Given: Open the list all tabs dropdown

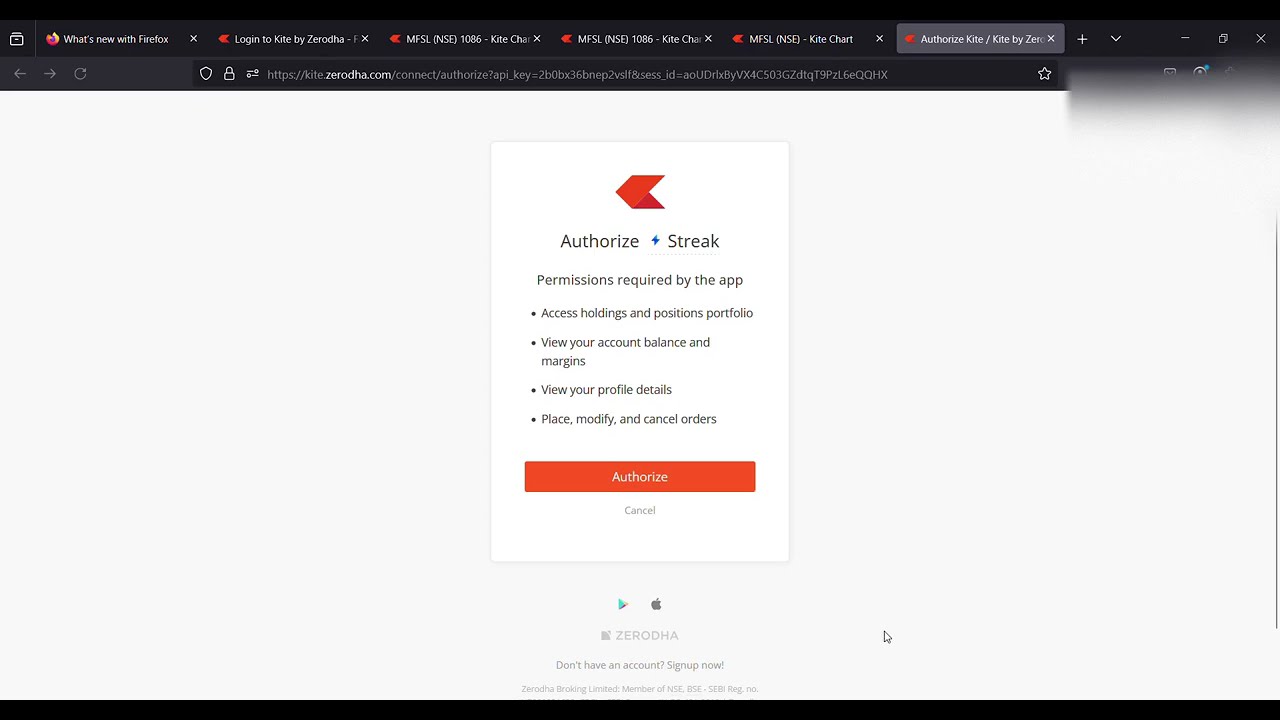Looking at the screenshot, I should (1116, 39).
